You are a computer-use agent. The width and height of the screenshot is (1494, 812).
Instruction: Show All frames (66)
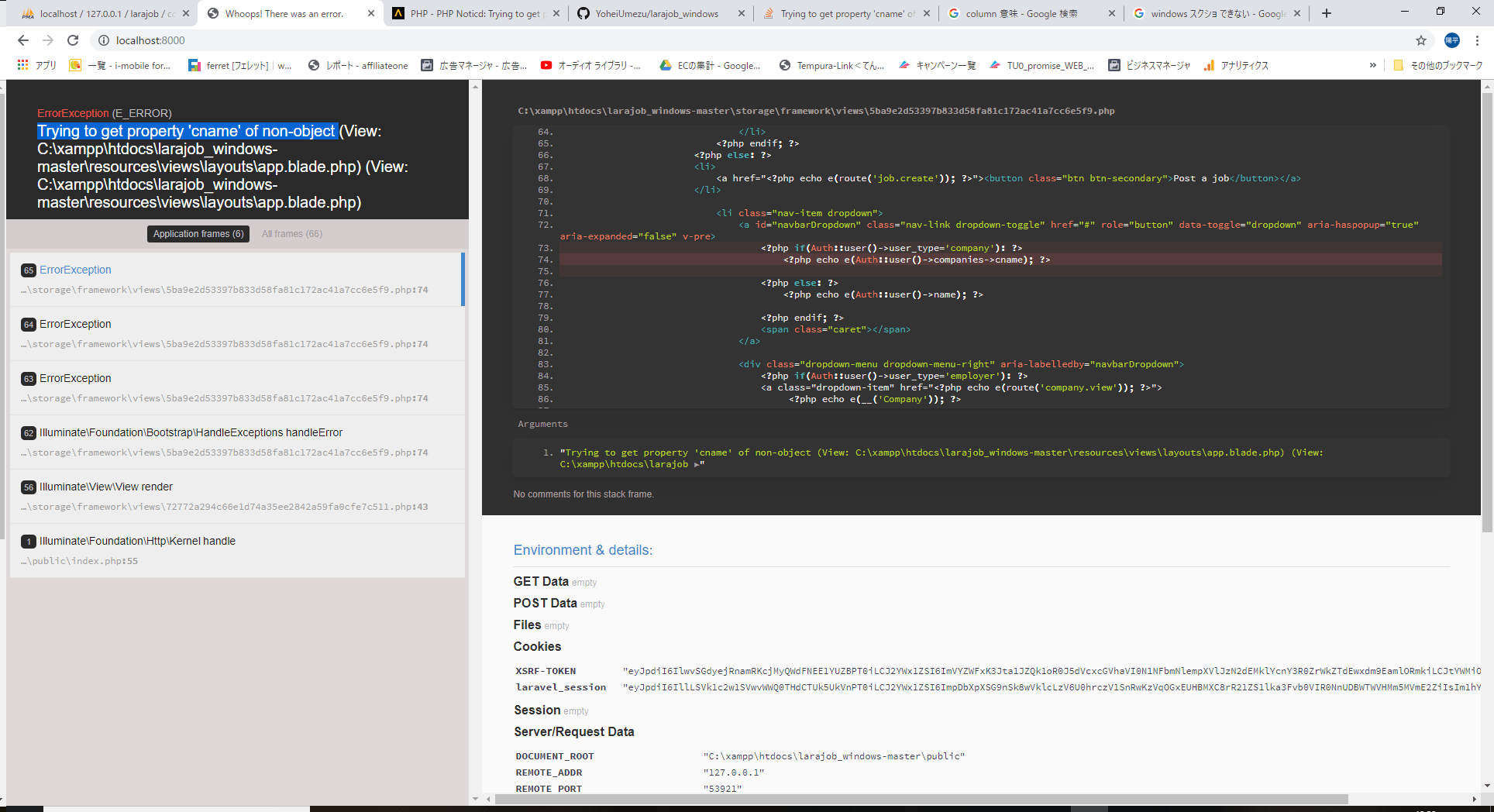(x=292, y=234)
